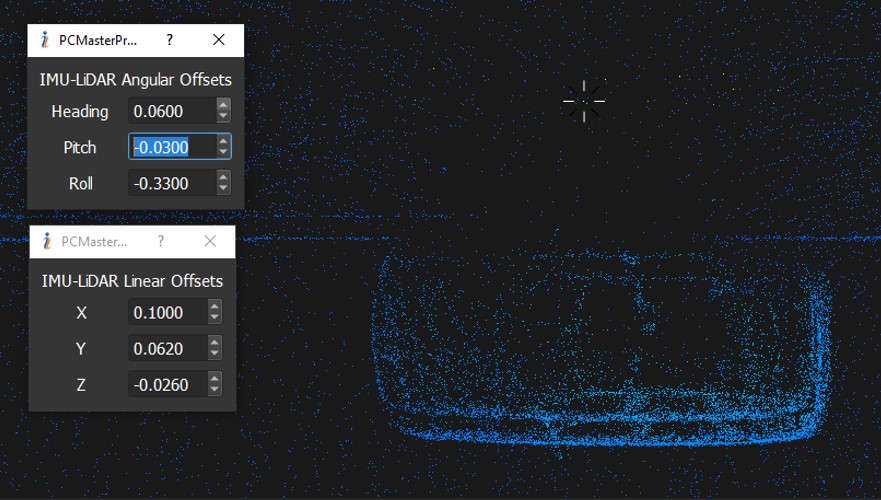Increase X offset with up arrow

[215, 306]
